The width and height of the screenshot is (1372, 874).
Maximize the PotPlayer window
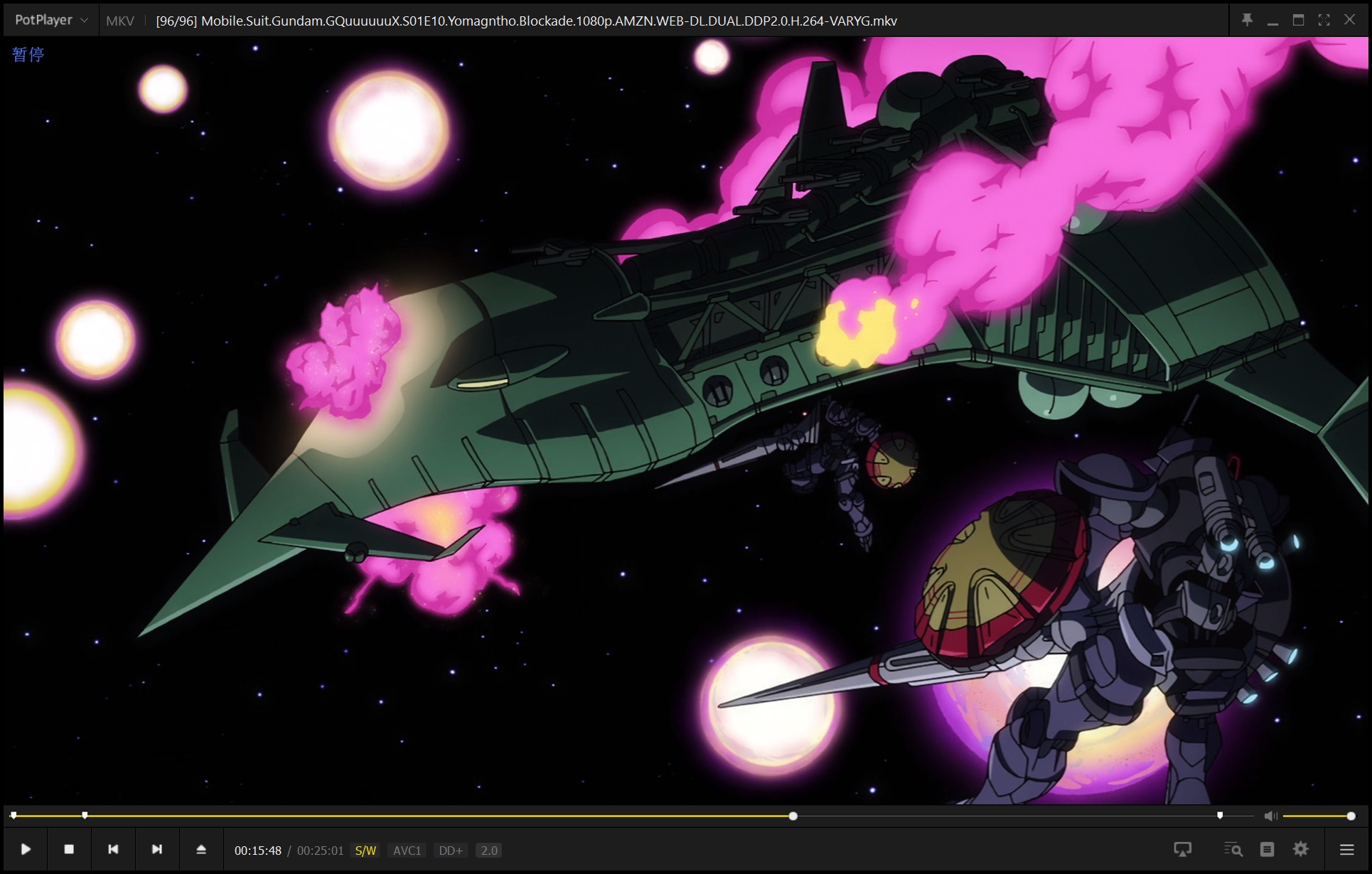[x=1298, y=20]
